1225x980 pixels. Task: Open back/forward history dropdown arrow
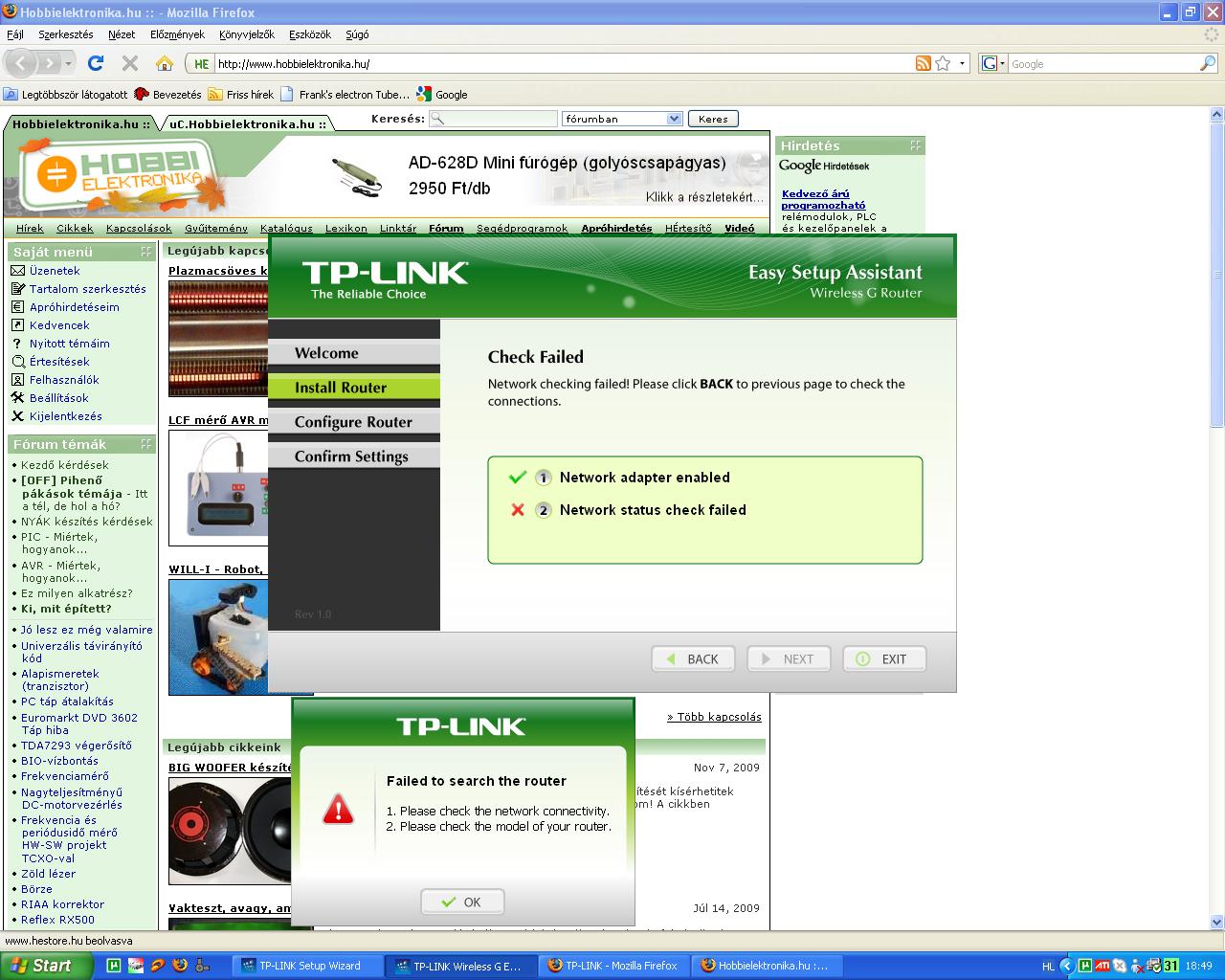(x=68, y=64)
